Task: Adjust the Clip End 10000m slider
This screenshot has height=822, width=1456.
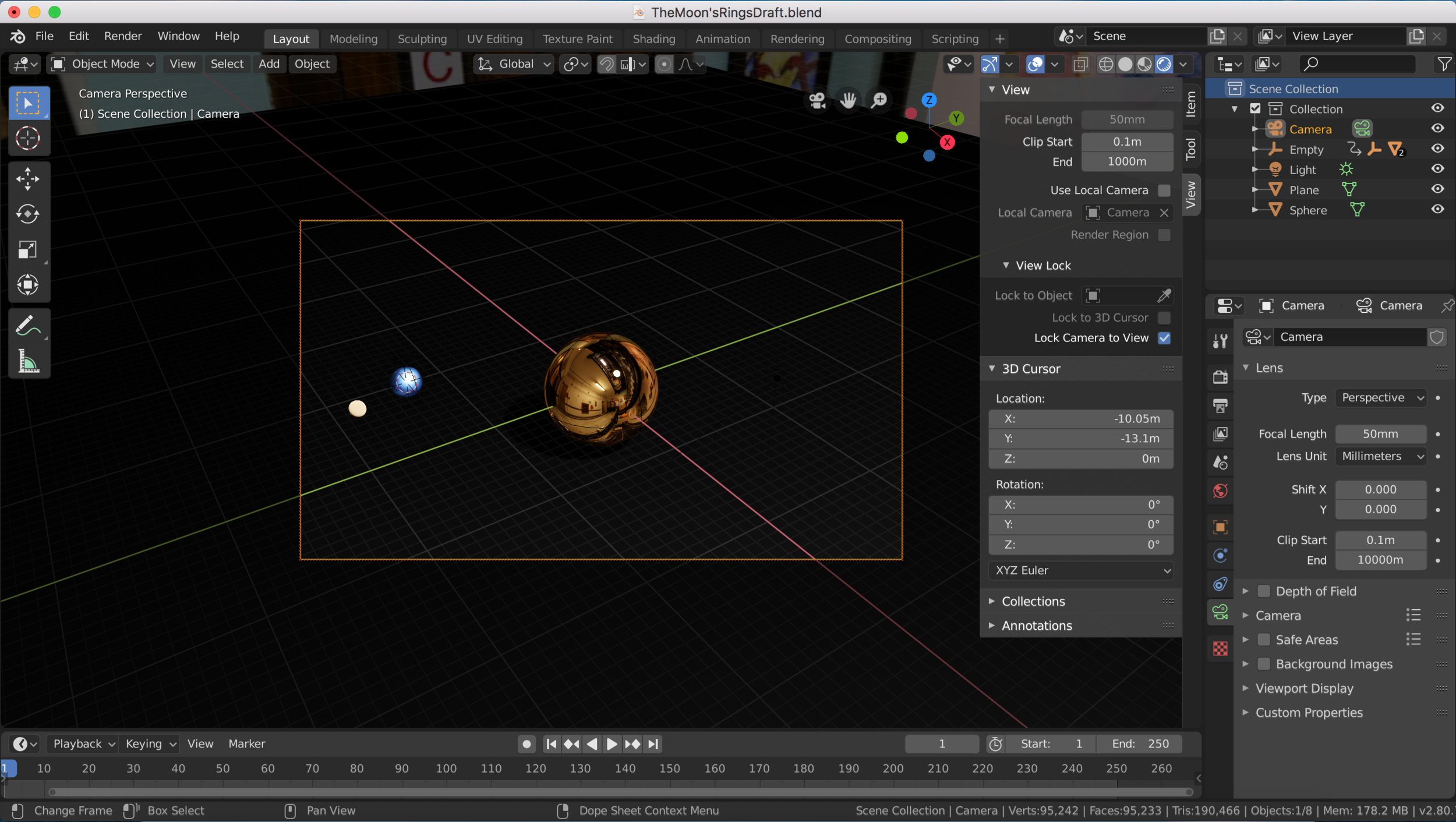Action: pyautogui.click(x=1380, y=560)
